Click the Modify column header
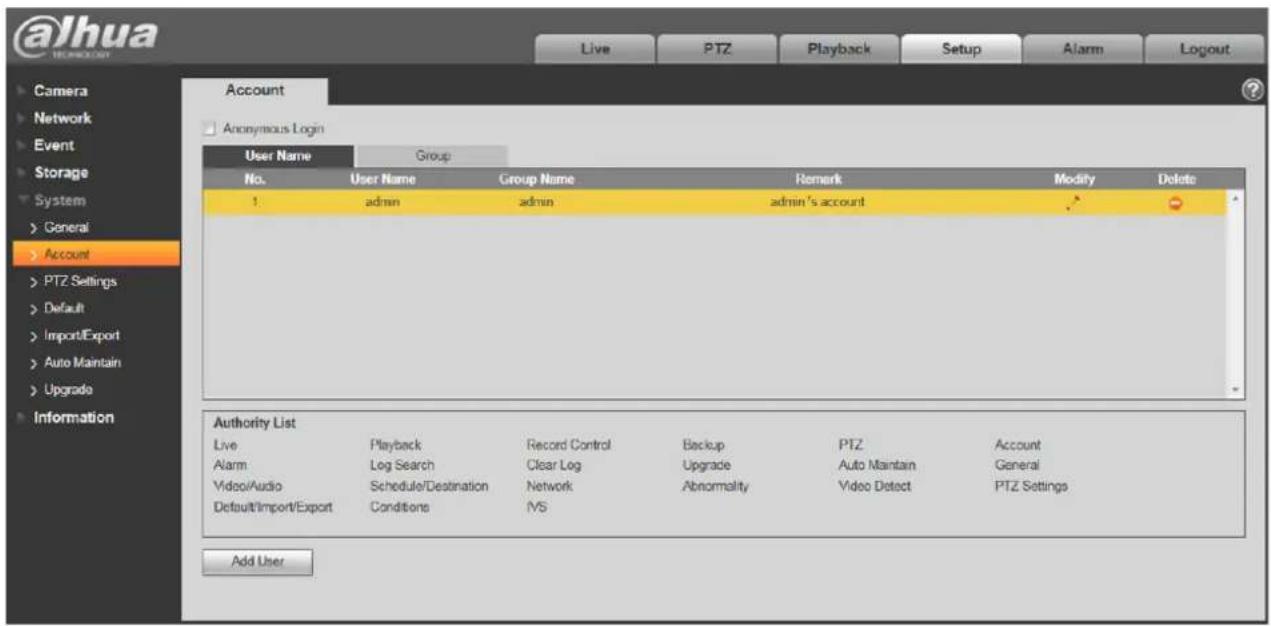Image resolution: width=1271 pixels, height=626 pixels. click(1074, 180)
